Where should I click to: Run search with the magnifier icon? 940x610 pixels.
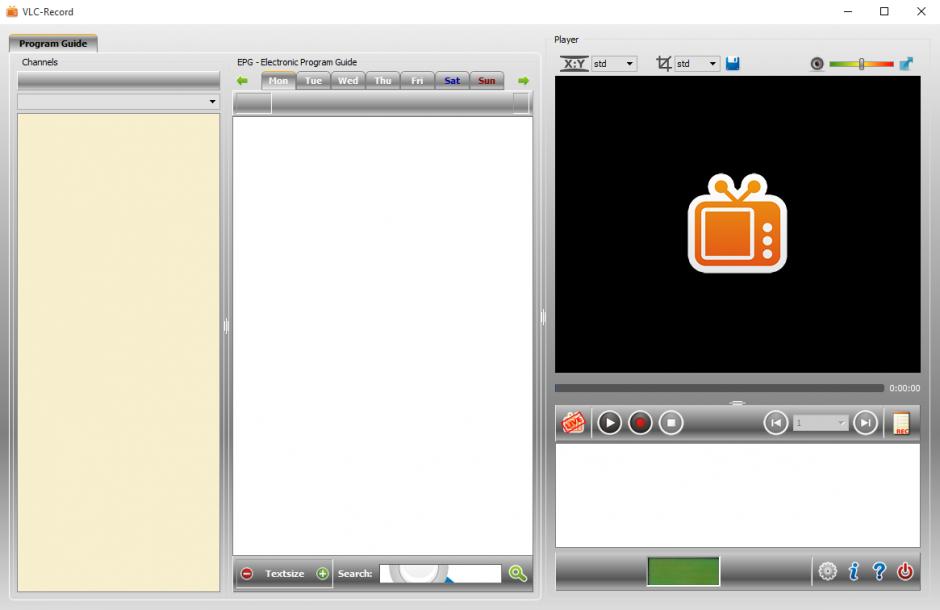(x=517, y=573)
